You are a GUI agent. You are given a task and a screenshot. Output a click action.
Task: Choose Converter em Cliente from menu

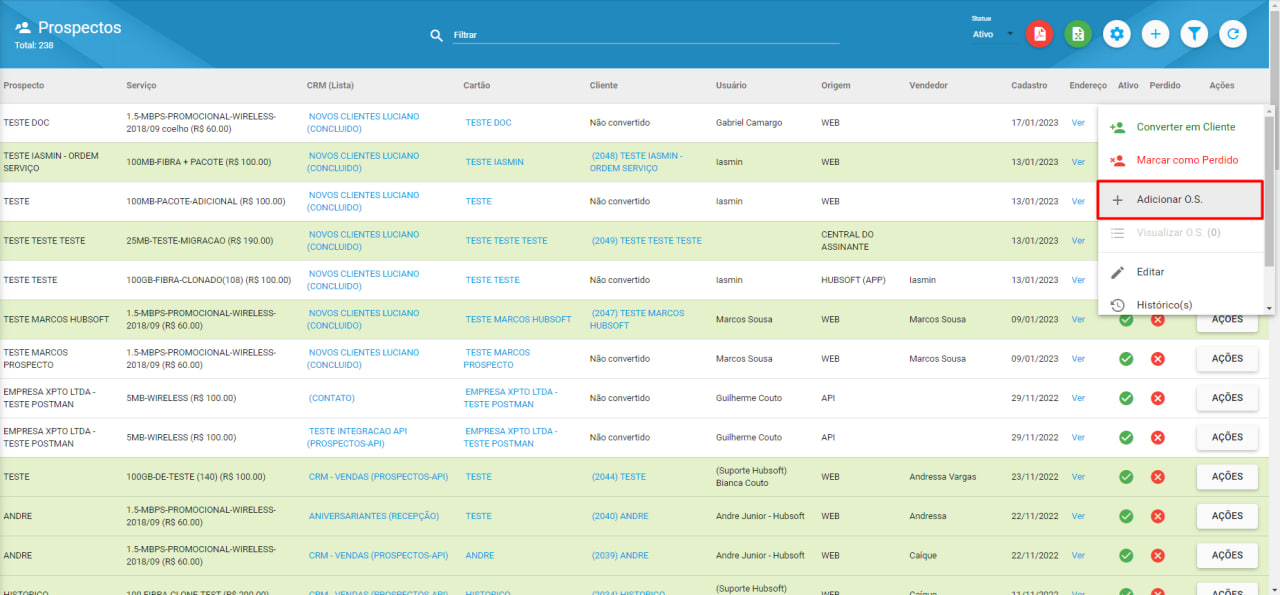click(x=1181, y=127)
